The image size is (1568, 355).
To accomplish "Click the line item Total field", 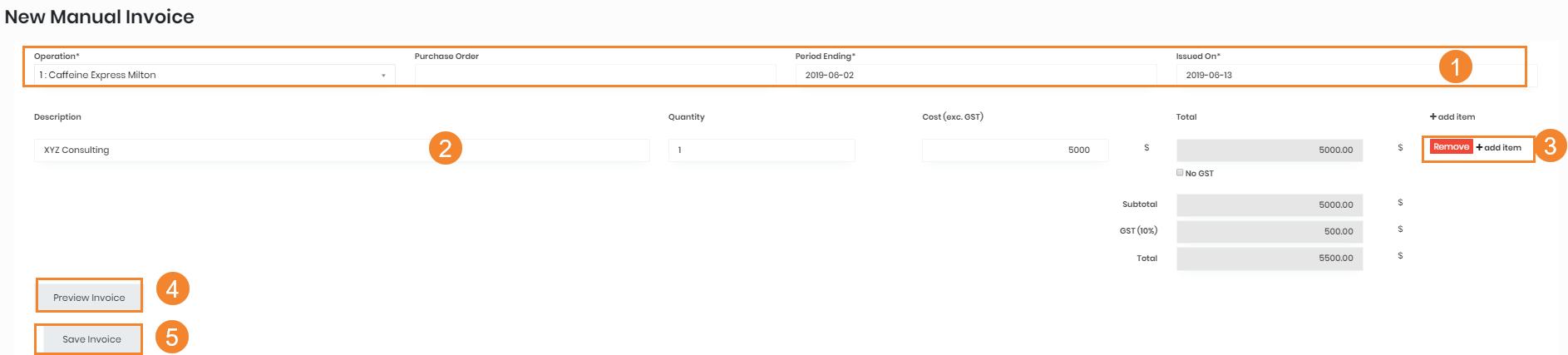I will coord(1269,150).
